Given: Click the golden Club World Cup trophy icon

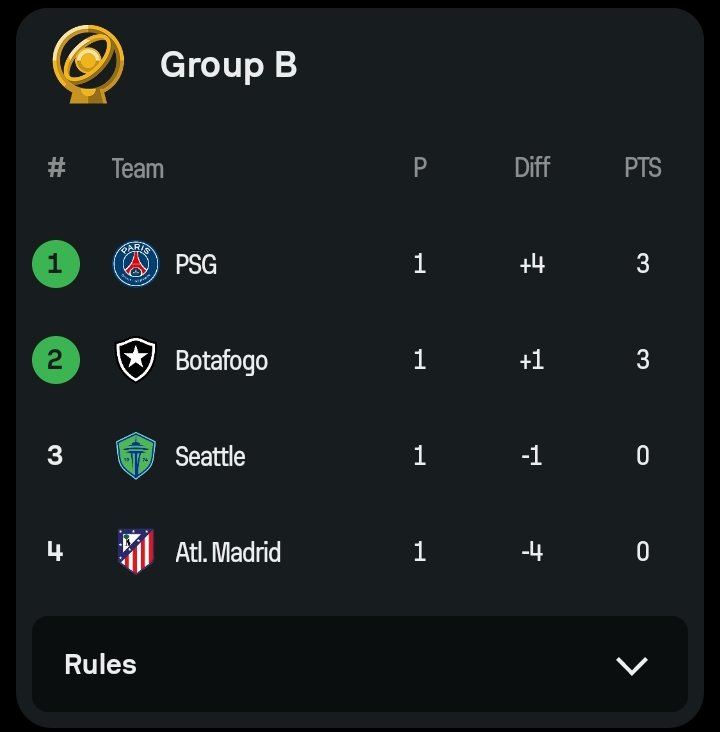Looking at the screenshot, I should (x=88, y=64).
